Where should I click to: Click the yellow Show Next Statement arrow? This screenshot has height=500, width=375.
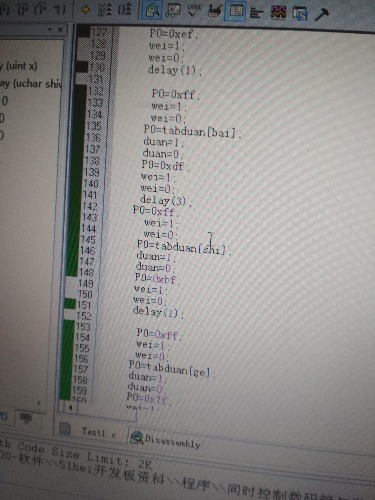tap(86, 10)
